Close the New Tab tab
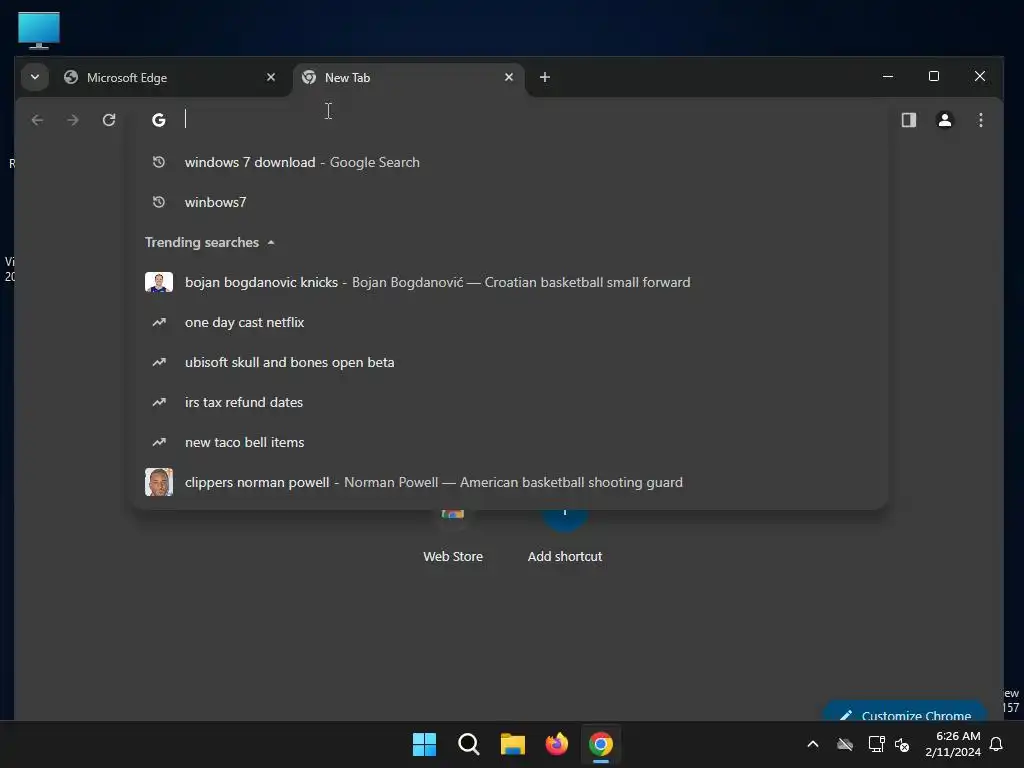The height and width of the screenshot is (768, 1024). pyautogui.click(x=509, y=77)
